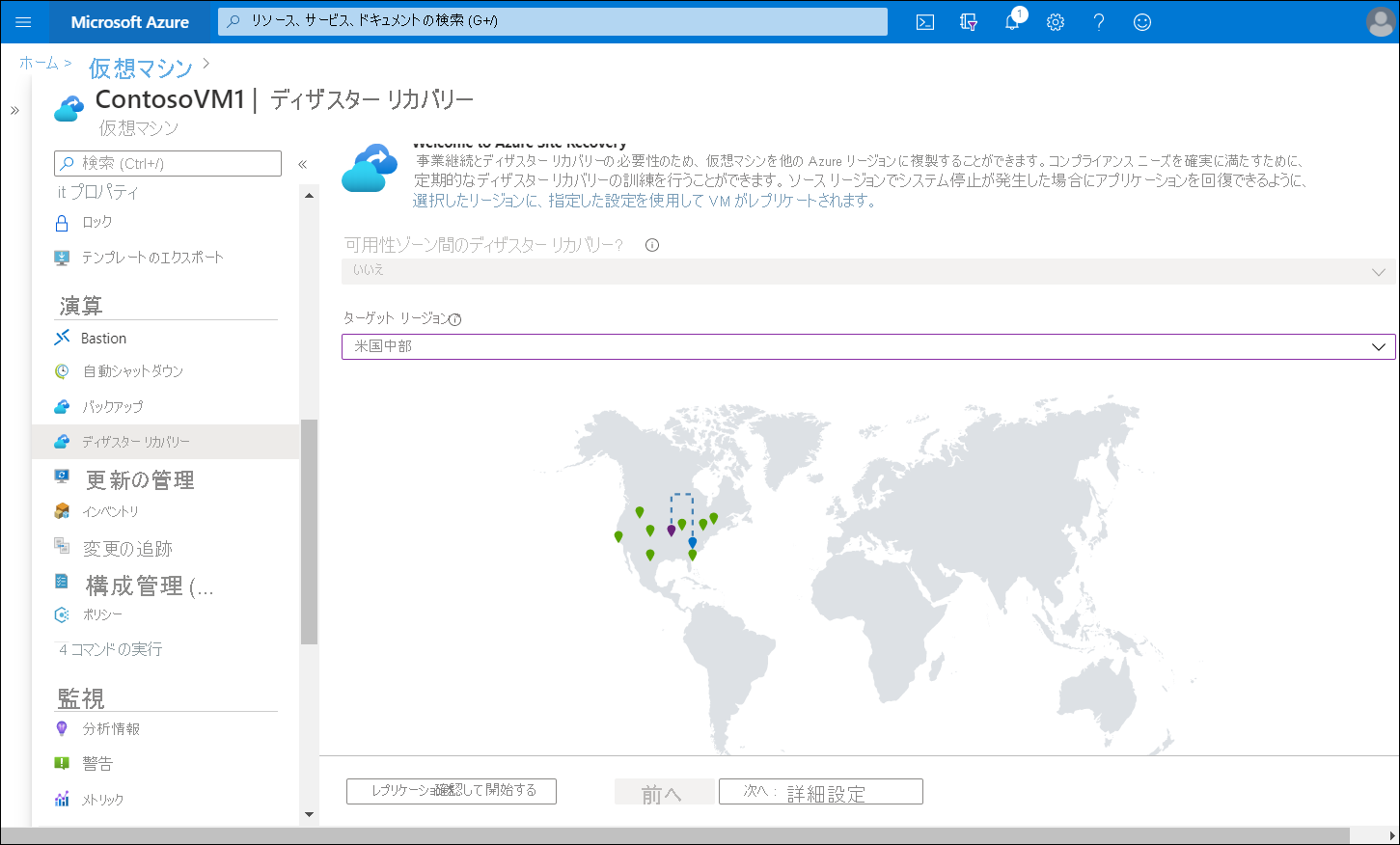The width and height of the screenshot is (1400, 845).
Task: Open Cloud Shell from the top bar
Action: point(925,22)
